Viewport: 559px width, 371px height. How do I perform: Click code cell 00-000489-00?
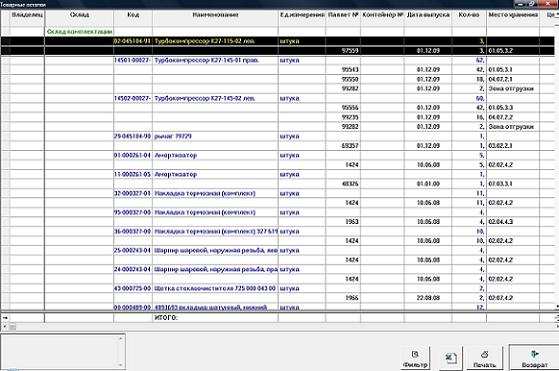133,307
